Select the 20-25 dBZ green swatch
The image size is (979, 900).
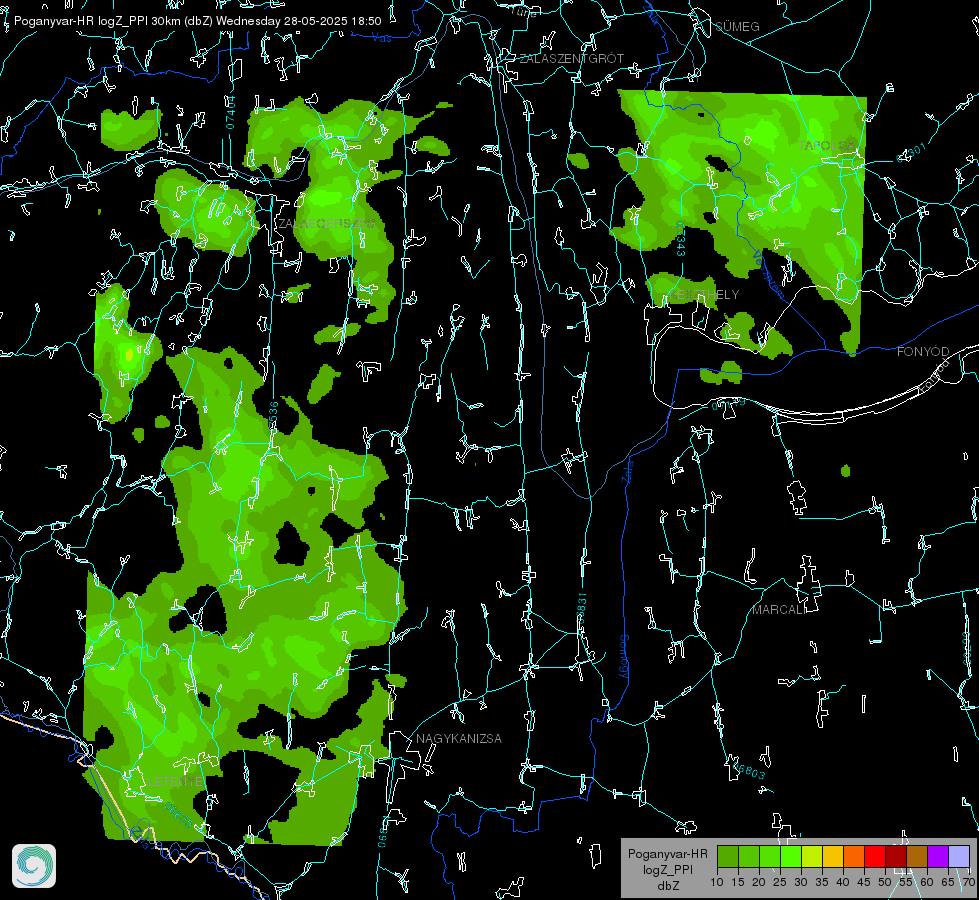770,857
